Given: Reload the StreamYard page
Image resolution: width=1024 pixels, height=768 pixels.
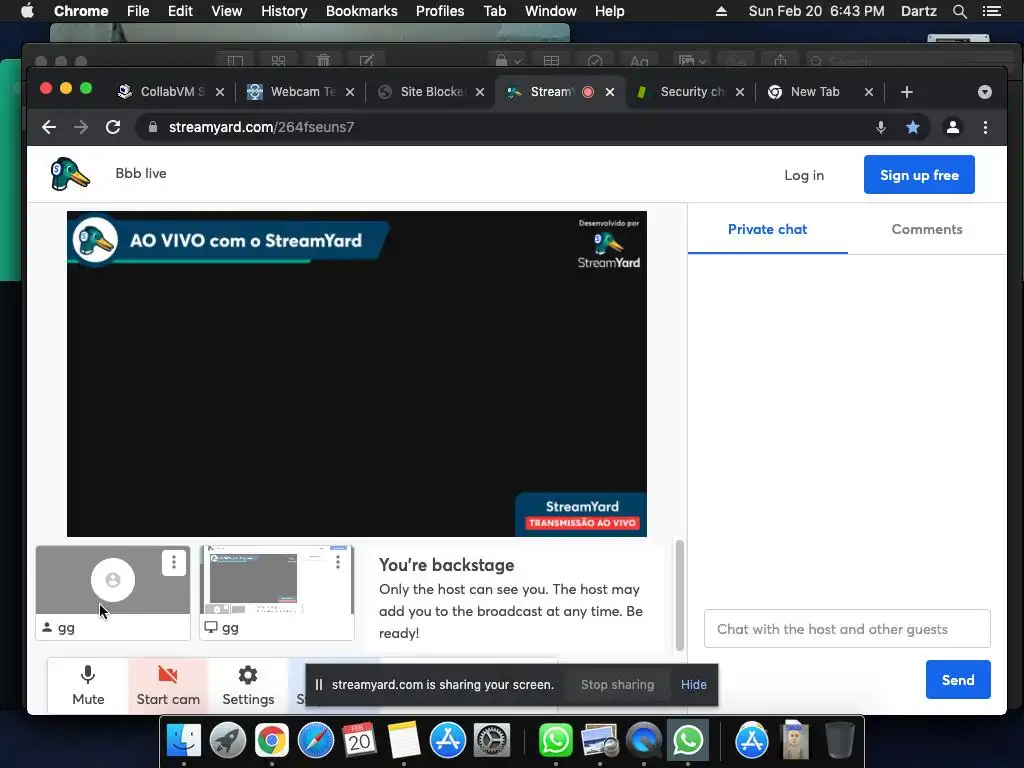Looking at the screenshot, I should pos(113,127).
